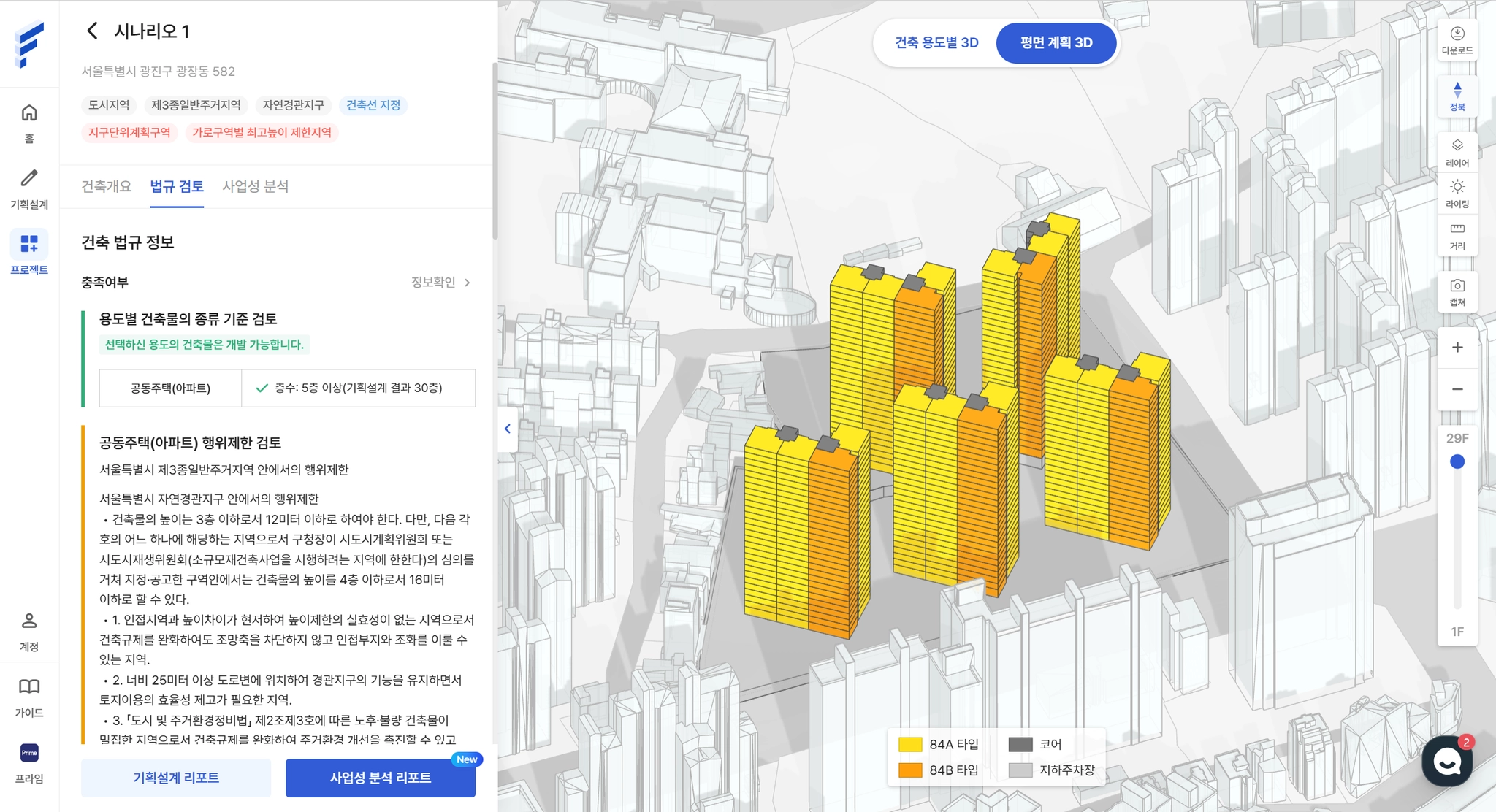Open the Guide book icon

[29, 696]
